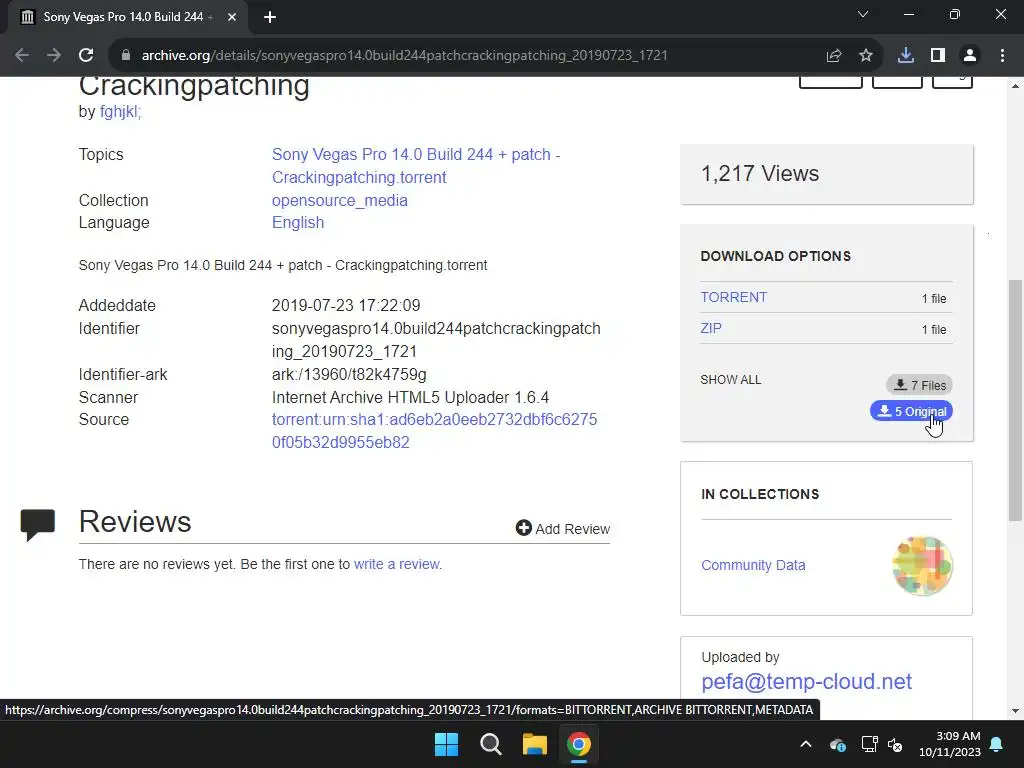Click the ZIP download option

pos(711,328)
